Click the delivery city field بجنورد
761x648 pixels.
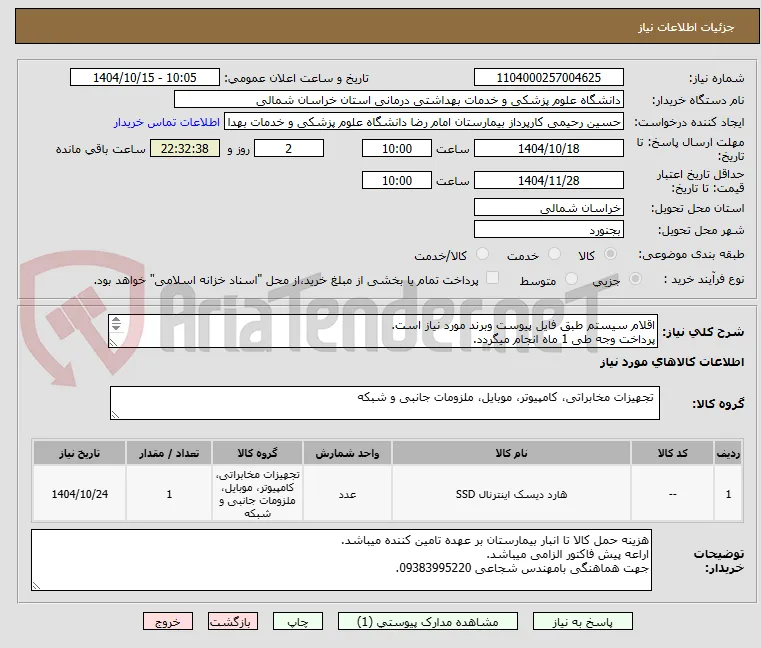pyautogui.click(x=548, y=230)
